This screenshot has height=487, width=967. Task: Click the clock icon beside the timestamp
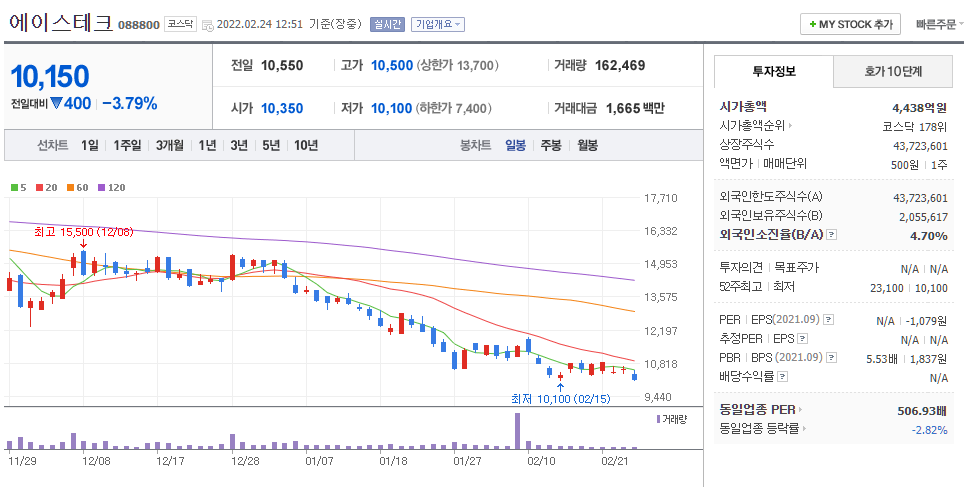208,25
